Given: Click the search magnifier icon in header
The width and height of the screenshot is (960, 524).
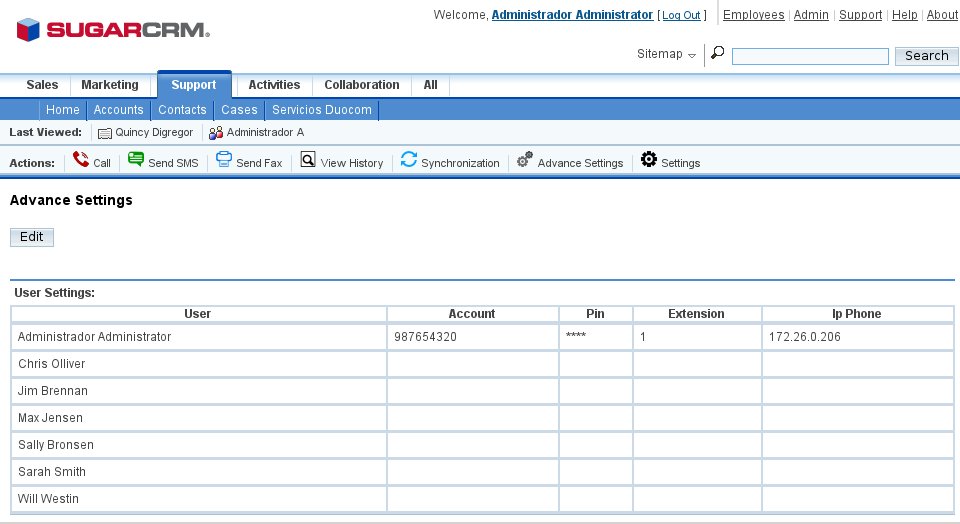Looking at the screenshot, I should [x=717, y=54].
